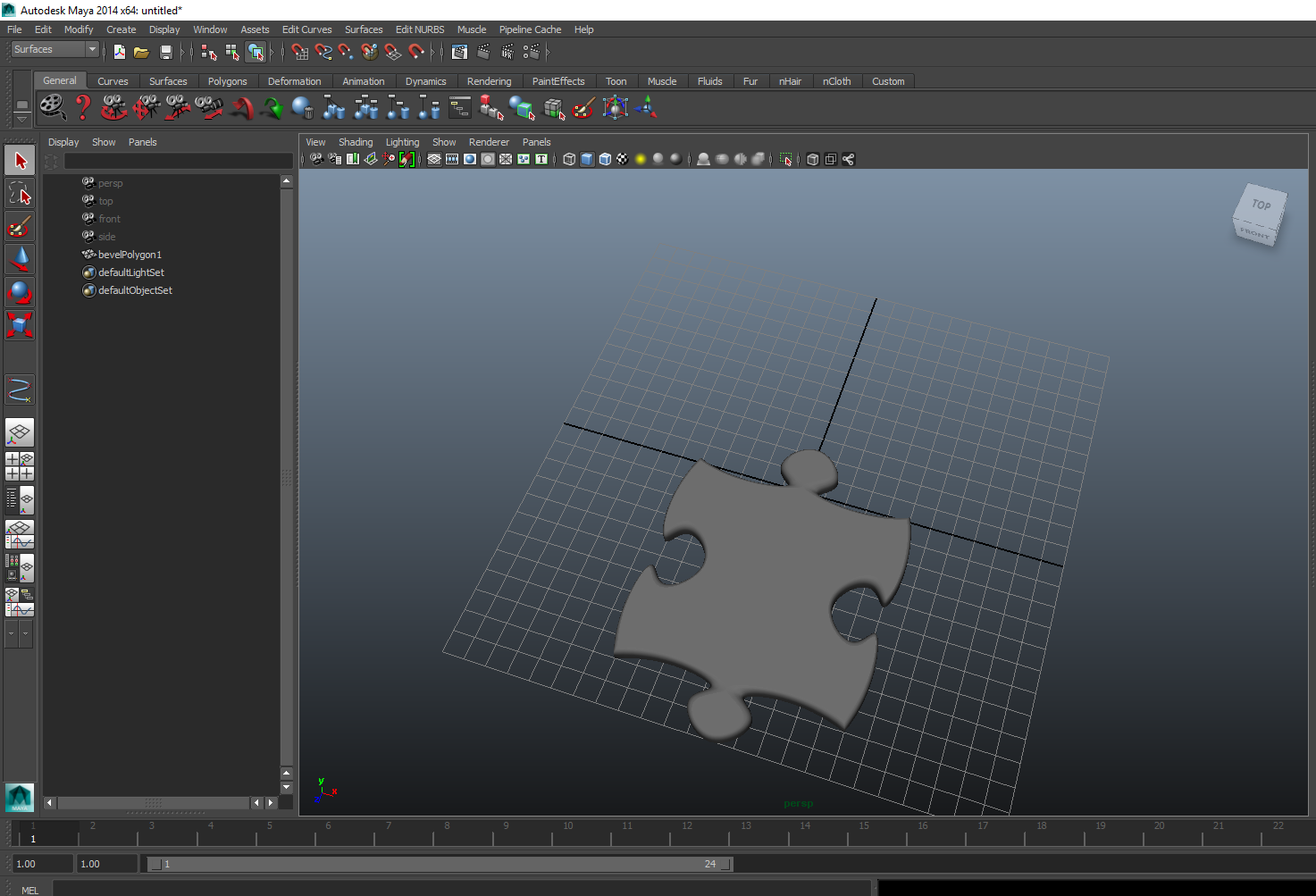1316x896 pixels.
Task: Click the red question mark help shelf icon
Action: (83, 108)
